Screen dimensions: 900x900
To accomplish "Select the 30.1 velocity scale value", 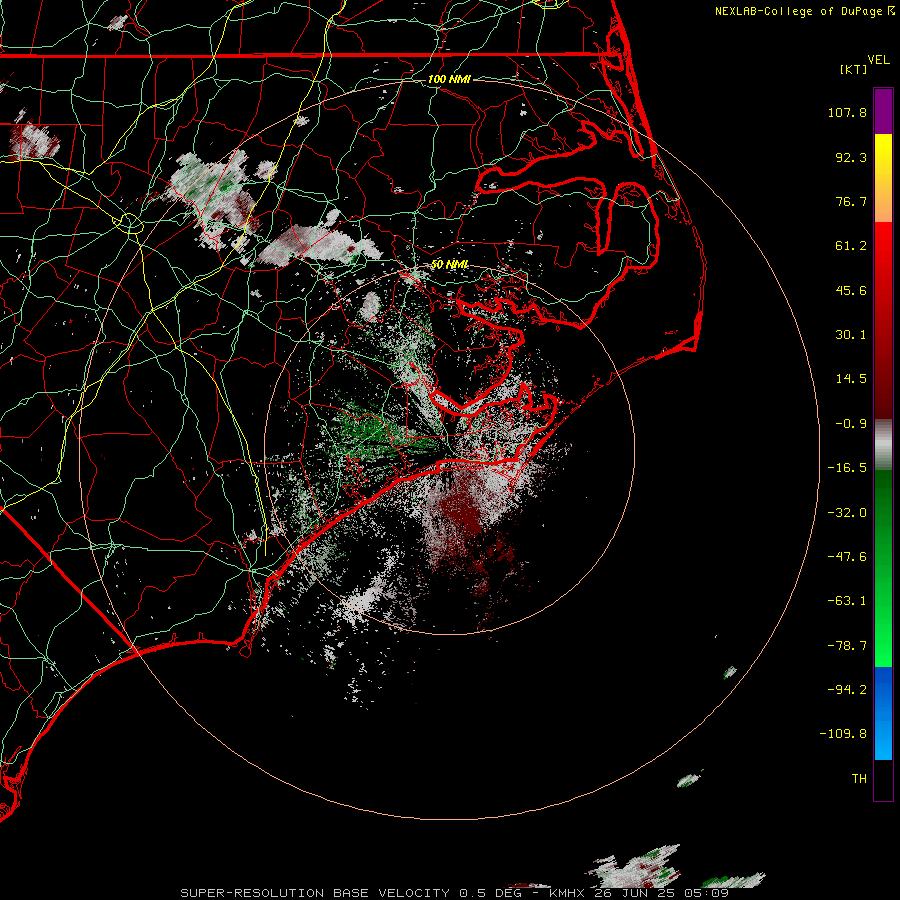I will coord(851,335).
